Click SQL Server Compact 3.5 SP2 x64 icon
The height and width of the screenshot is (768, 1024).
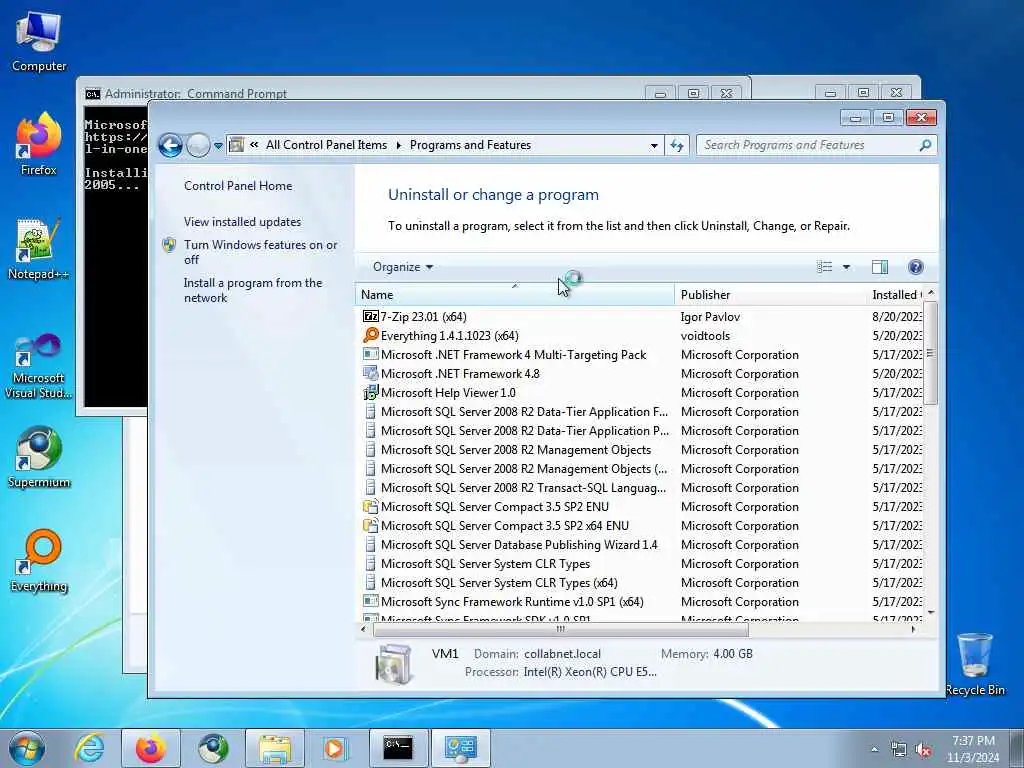click(370, 525)
